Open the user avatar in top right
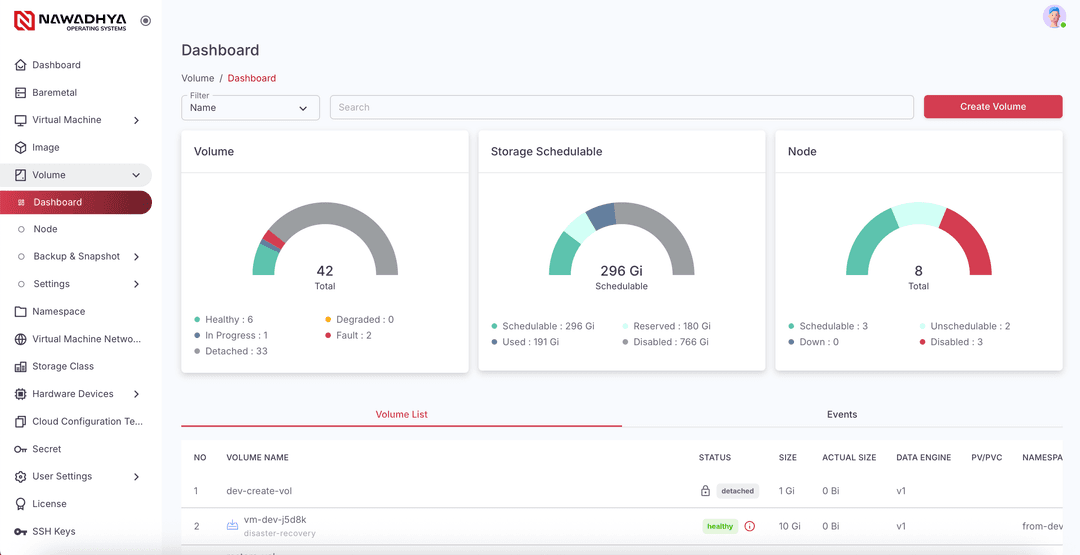This screenshot has height=555, width=1080. coord(1053,16)
